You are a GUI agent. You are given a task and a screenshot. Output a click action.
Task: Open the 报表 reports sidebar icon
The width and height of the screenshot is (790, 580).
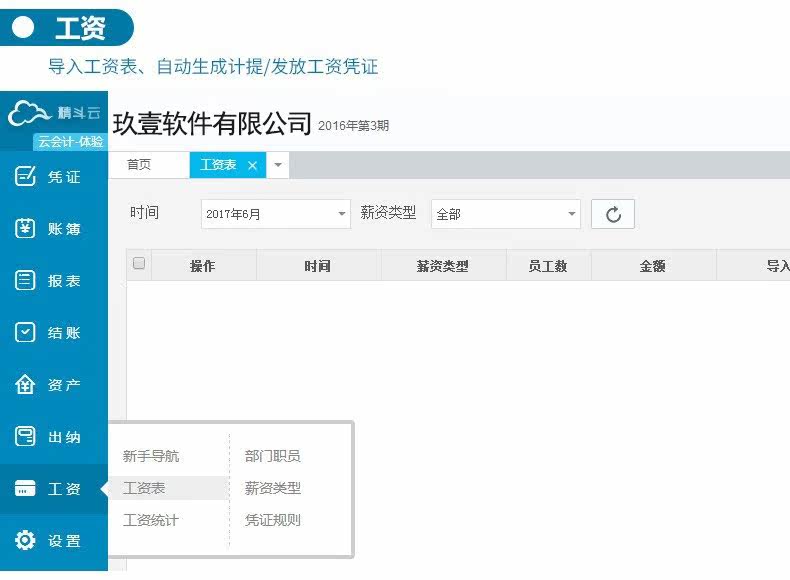click(25, 280)
